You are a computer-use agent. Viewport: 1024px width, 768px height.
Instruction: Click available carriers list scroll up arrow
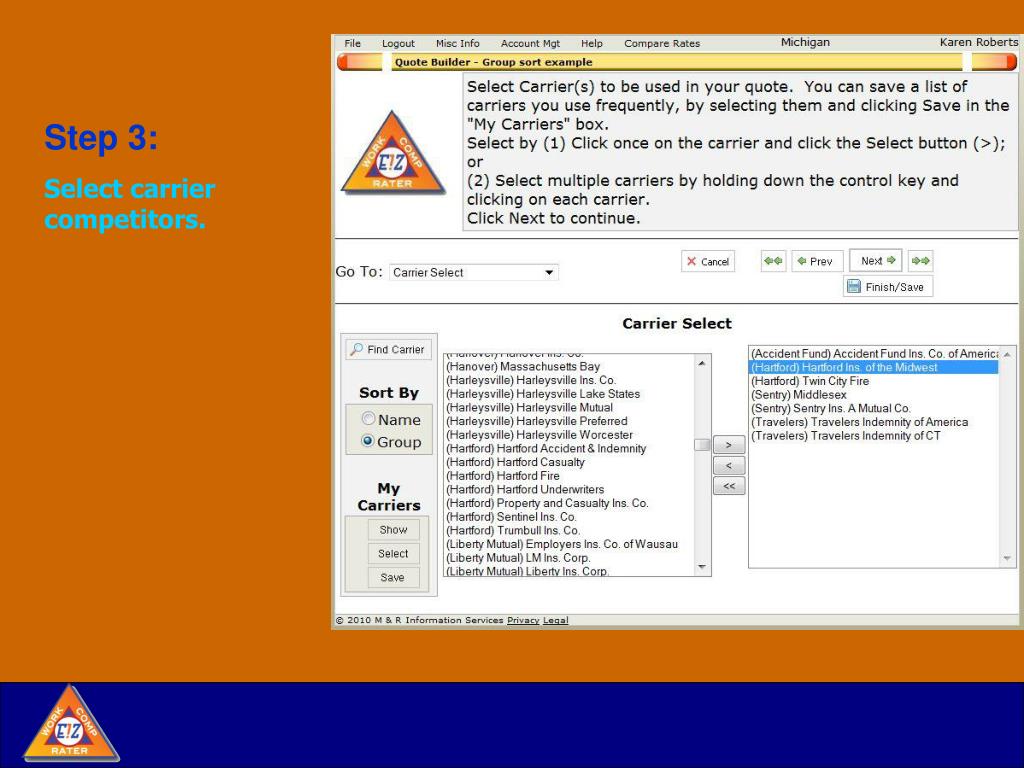tap(702, 362)
